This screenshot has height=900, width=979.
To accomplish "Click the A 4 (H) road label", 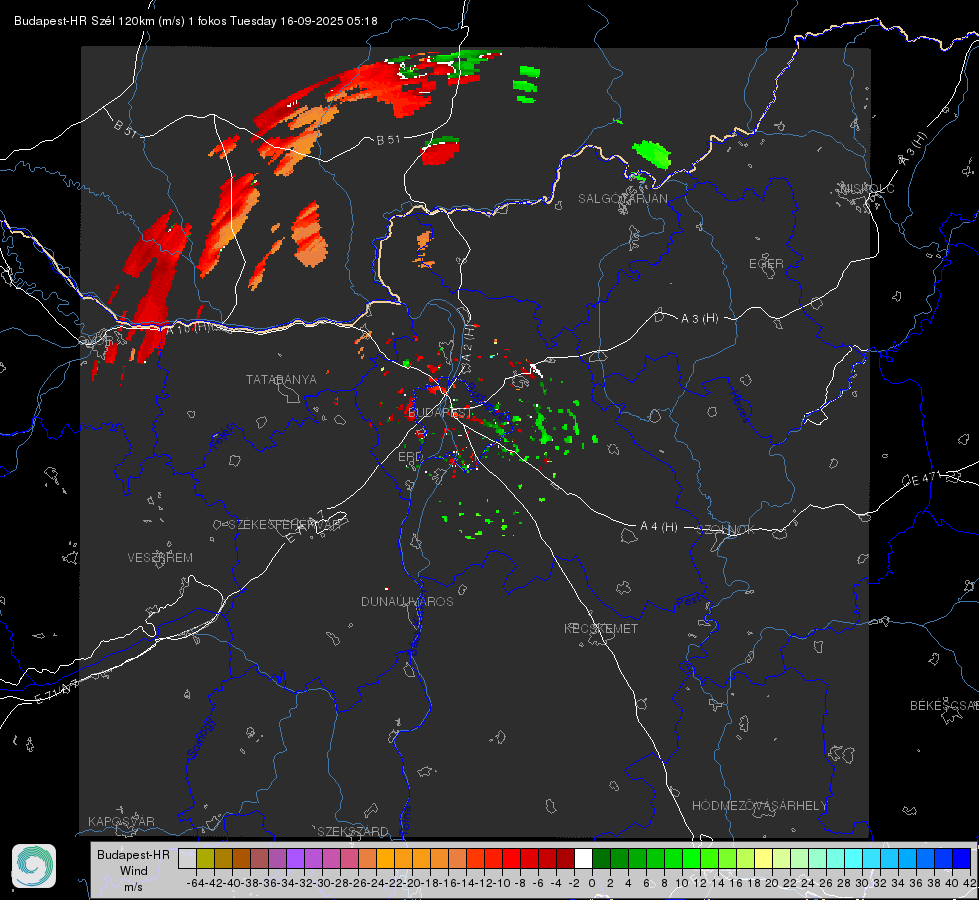I will (659, 527).
